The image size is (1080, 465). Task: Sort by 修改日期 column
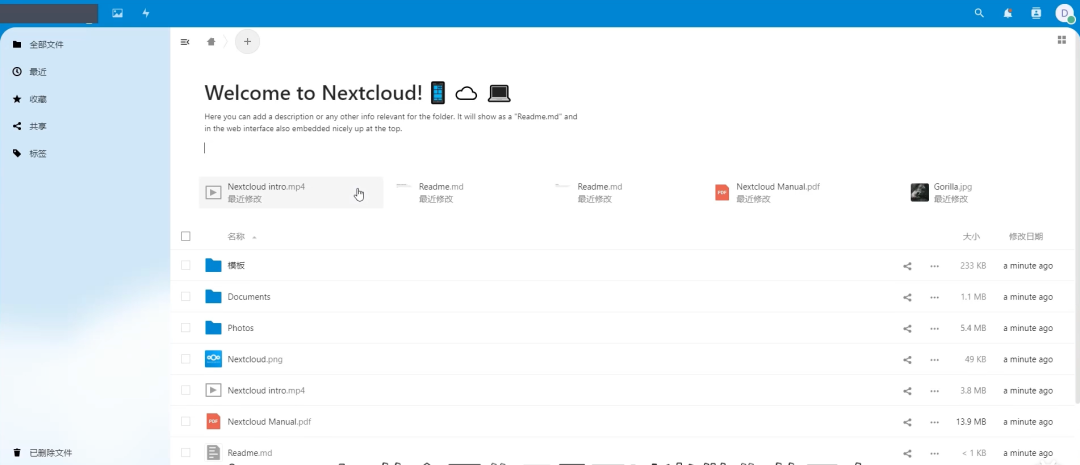click(1026, 236)
